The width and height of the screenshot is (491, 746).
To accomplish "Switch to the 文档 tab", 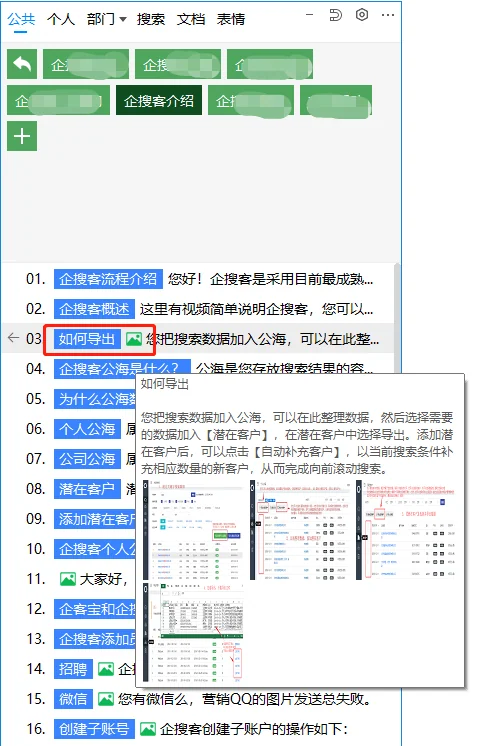I will click(191, 20).
